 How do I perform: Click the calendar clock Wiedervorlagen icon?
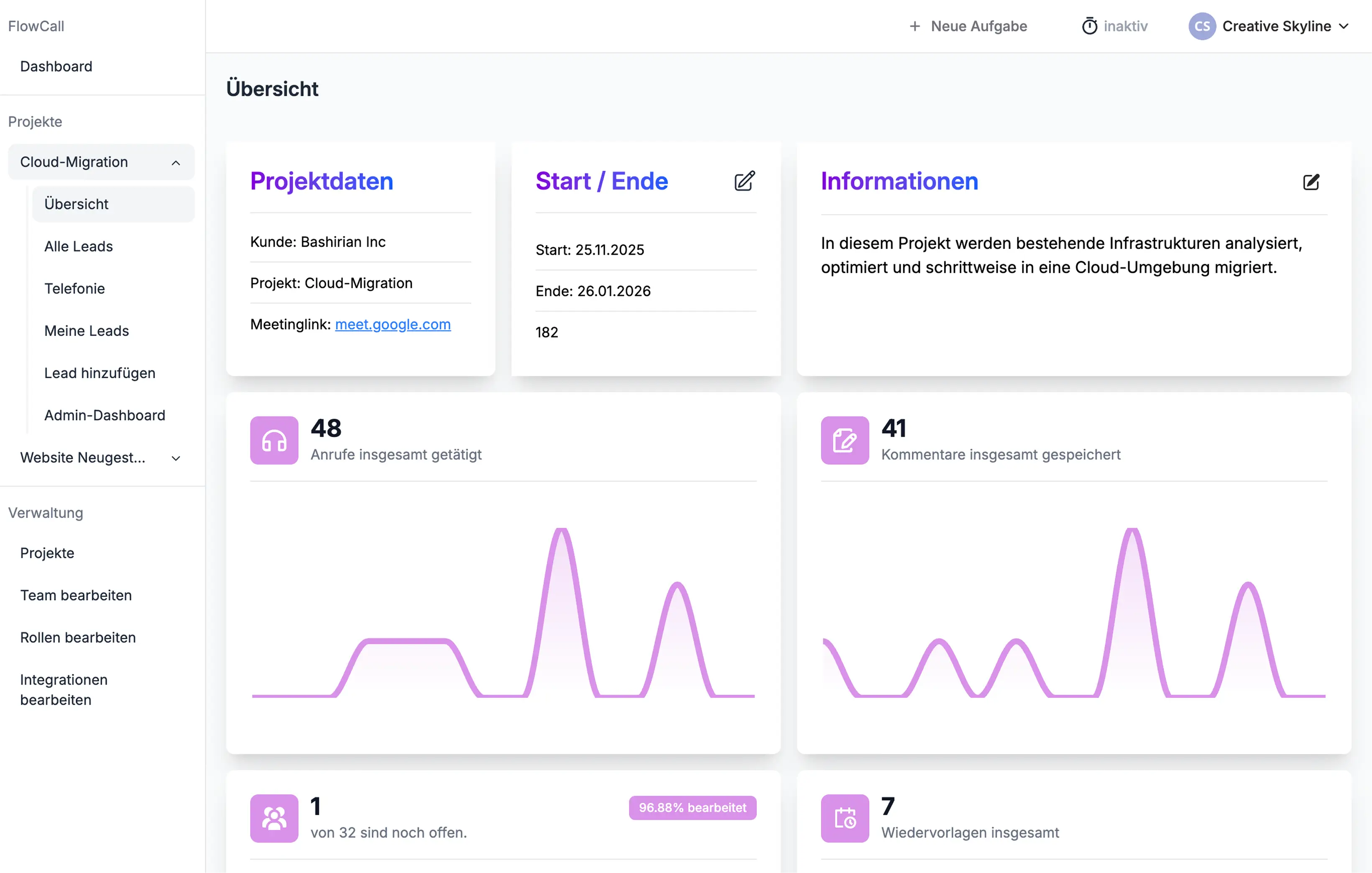point(844,818)
